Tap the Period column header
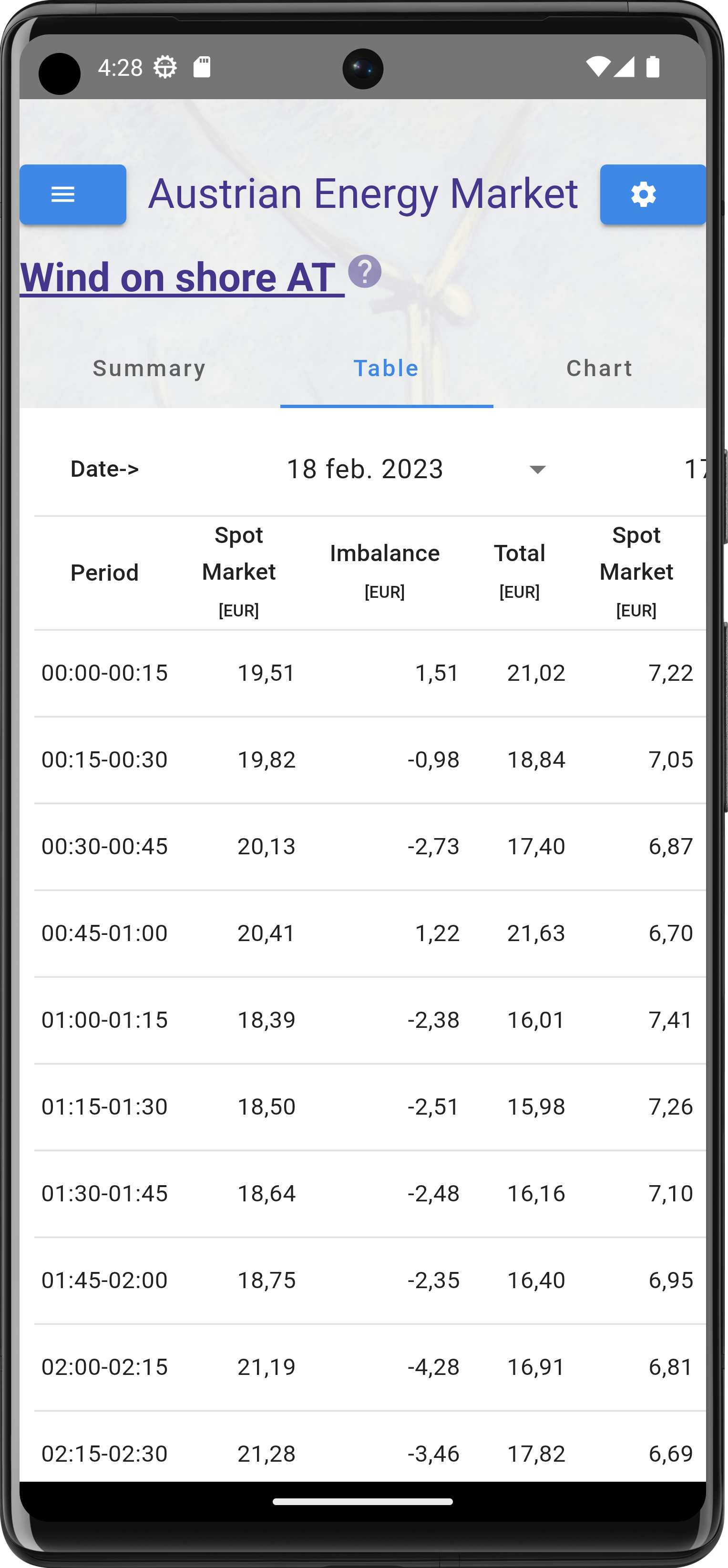This screenshot has height=1568, width=728. 104,573
